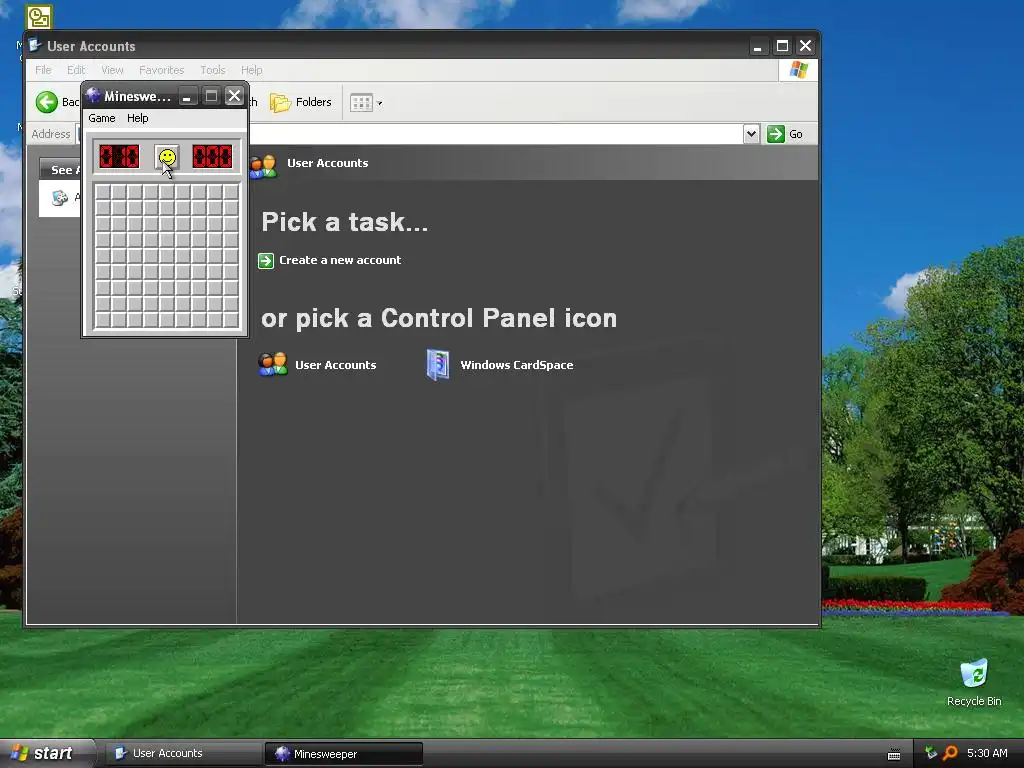Open the Help menu in Minesweeper

[137, 118]
